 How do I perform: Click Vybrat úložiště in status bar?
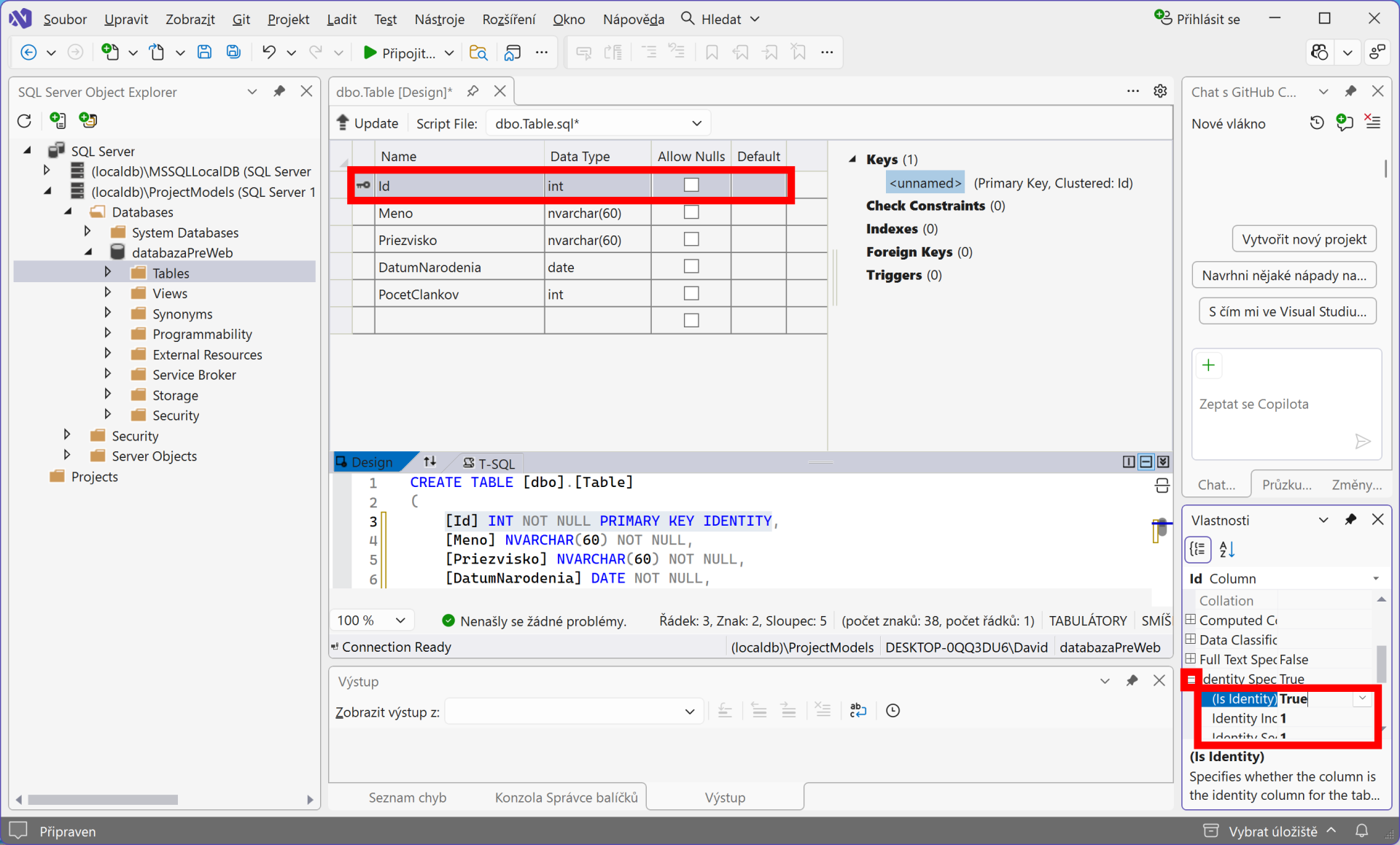pyautogui.click(x=1272, y=831)
